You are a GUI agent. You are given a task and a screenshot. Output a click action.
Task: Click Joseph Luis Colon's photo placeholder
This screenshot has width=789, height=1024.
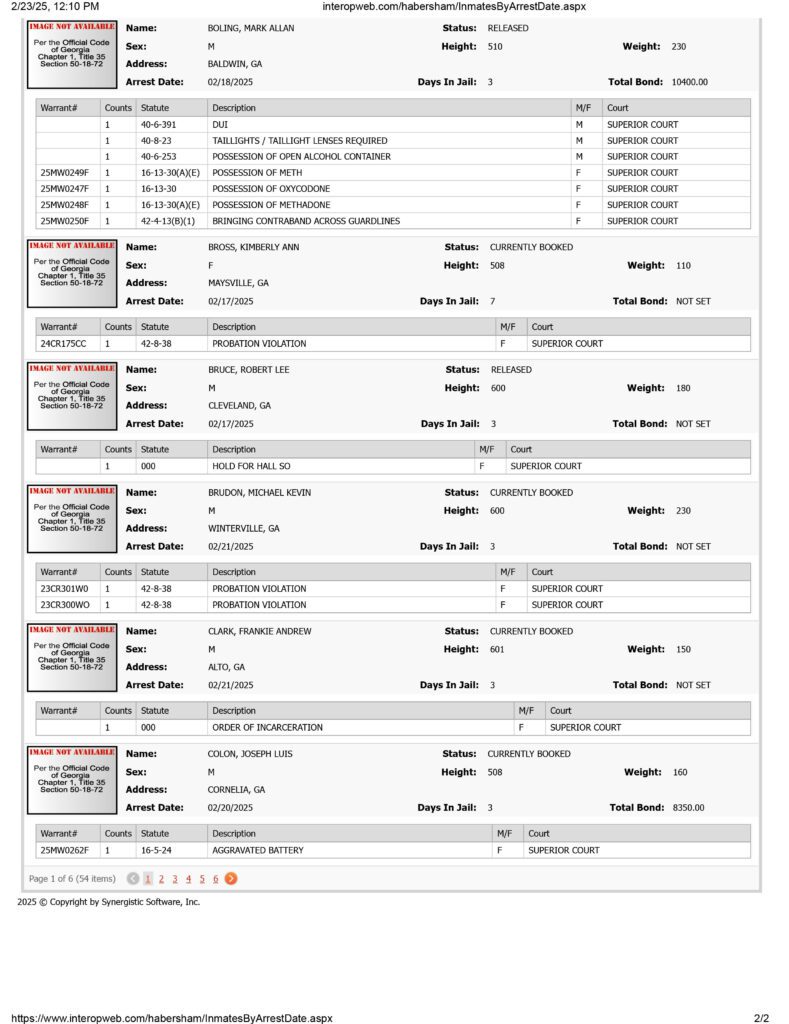72,780
